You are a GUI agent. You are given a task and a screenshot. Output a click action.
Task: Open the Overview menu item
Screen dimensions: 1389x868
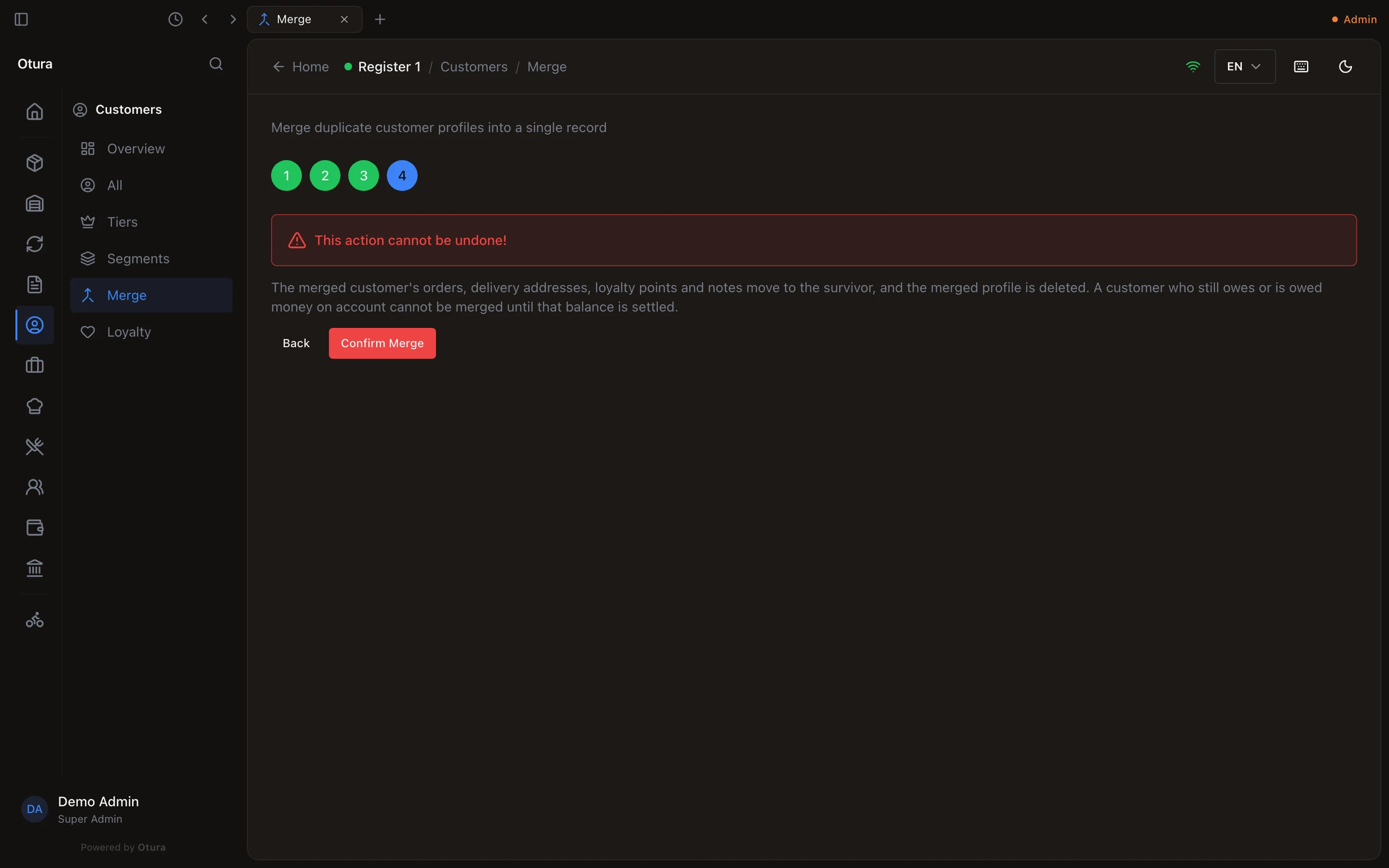[x=151, y=149]
